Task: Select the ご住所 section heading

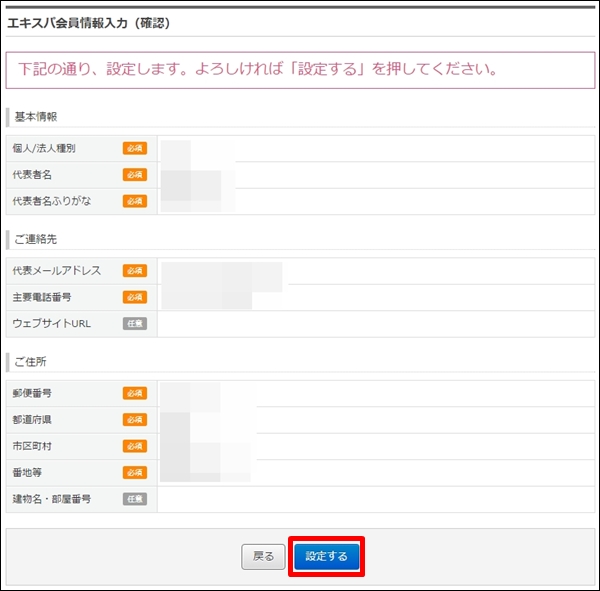Action: pyautogui.click(x=30, y=362)
